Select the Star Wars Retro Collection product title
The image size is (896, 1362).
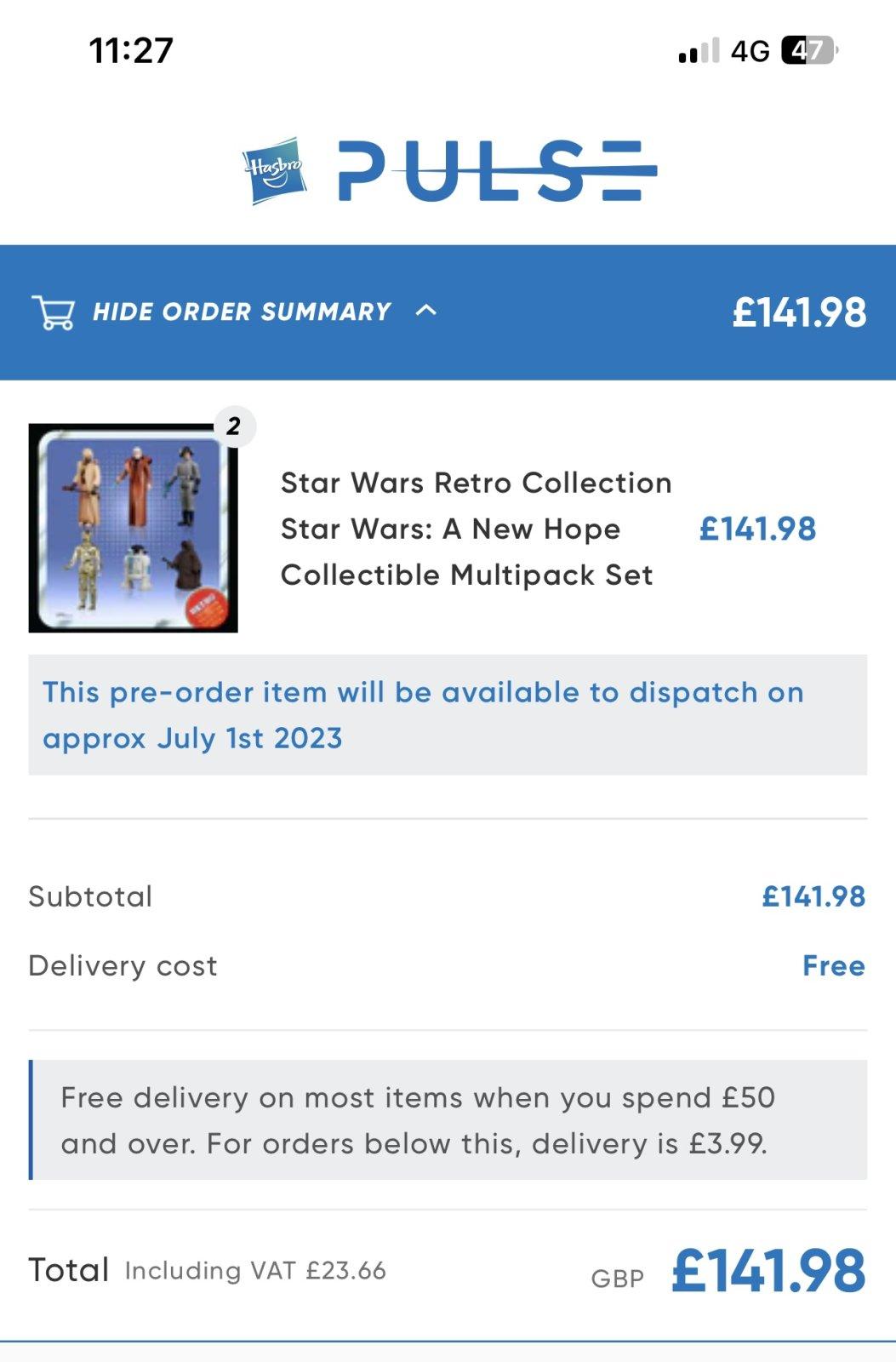pos(476,529)
